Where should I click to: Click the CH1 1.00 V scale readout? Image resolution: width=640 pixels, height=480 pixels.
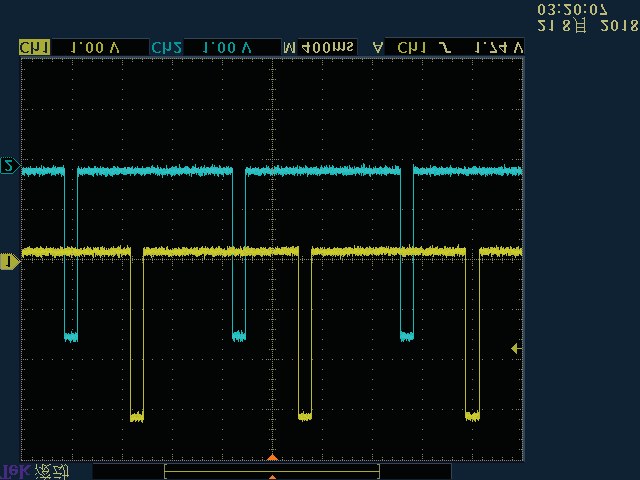pos(95,47)
